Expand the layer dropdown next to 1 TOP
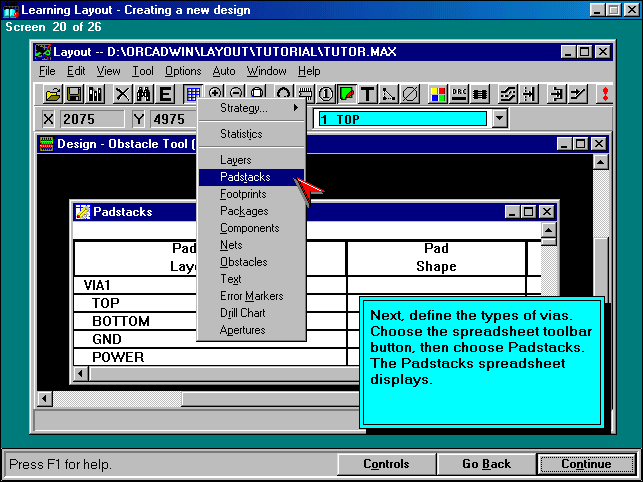The image size is (643, 482). [500, 119]
